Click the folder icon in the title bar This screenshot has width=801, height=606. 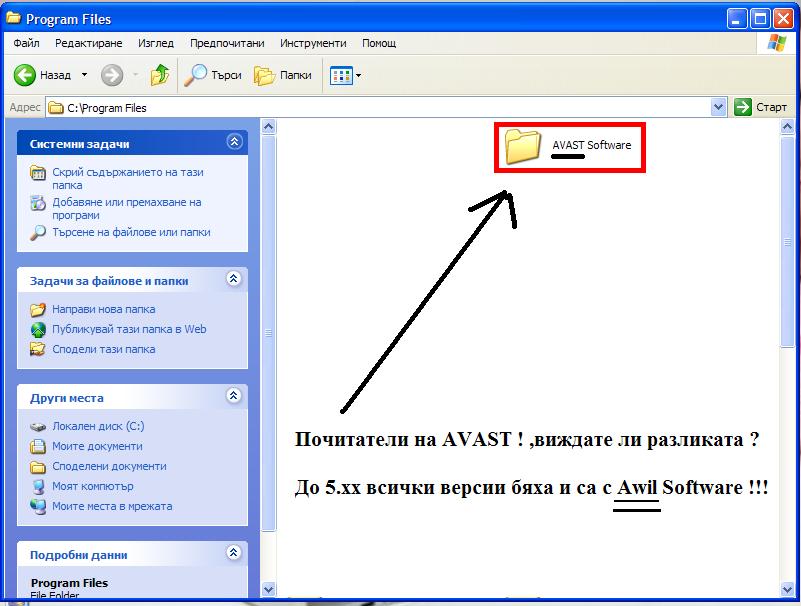(13, 18)
